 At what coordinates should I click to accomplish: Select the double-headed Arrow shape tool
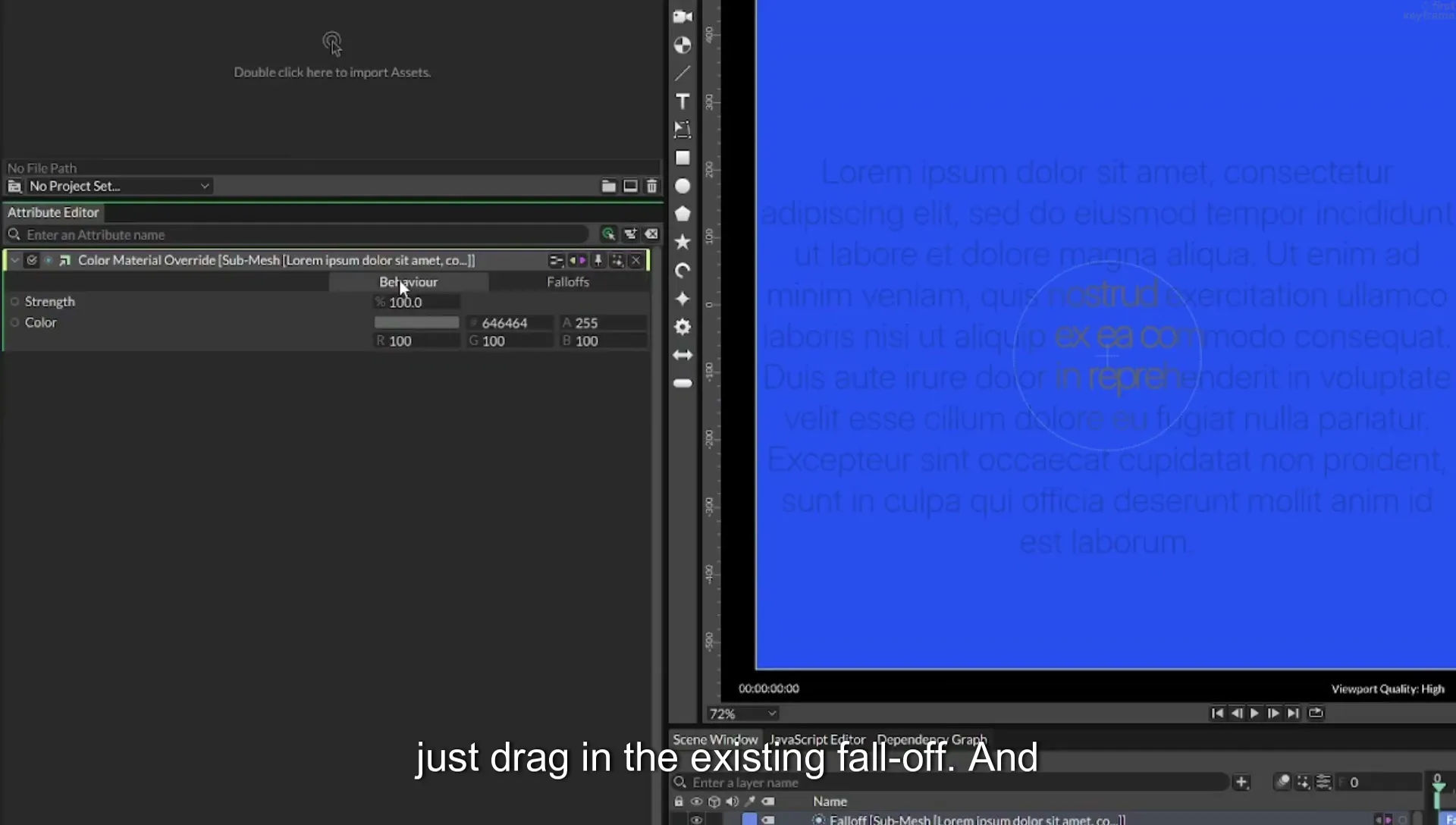tap(682, 355)
